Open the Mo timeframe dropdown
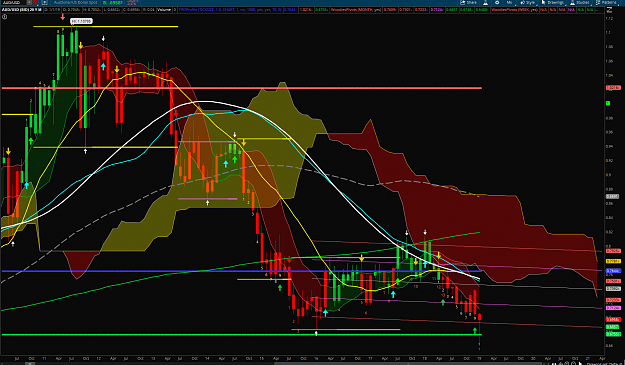Viewport: 625px width, 365px height. pyautogui.click(x=510, y=2)
